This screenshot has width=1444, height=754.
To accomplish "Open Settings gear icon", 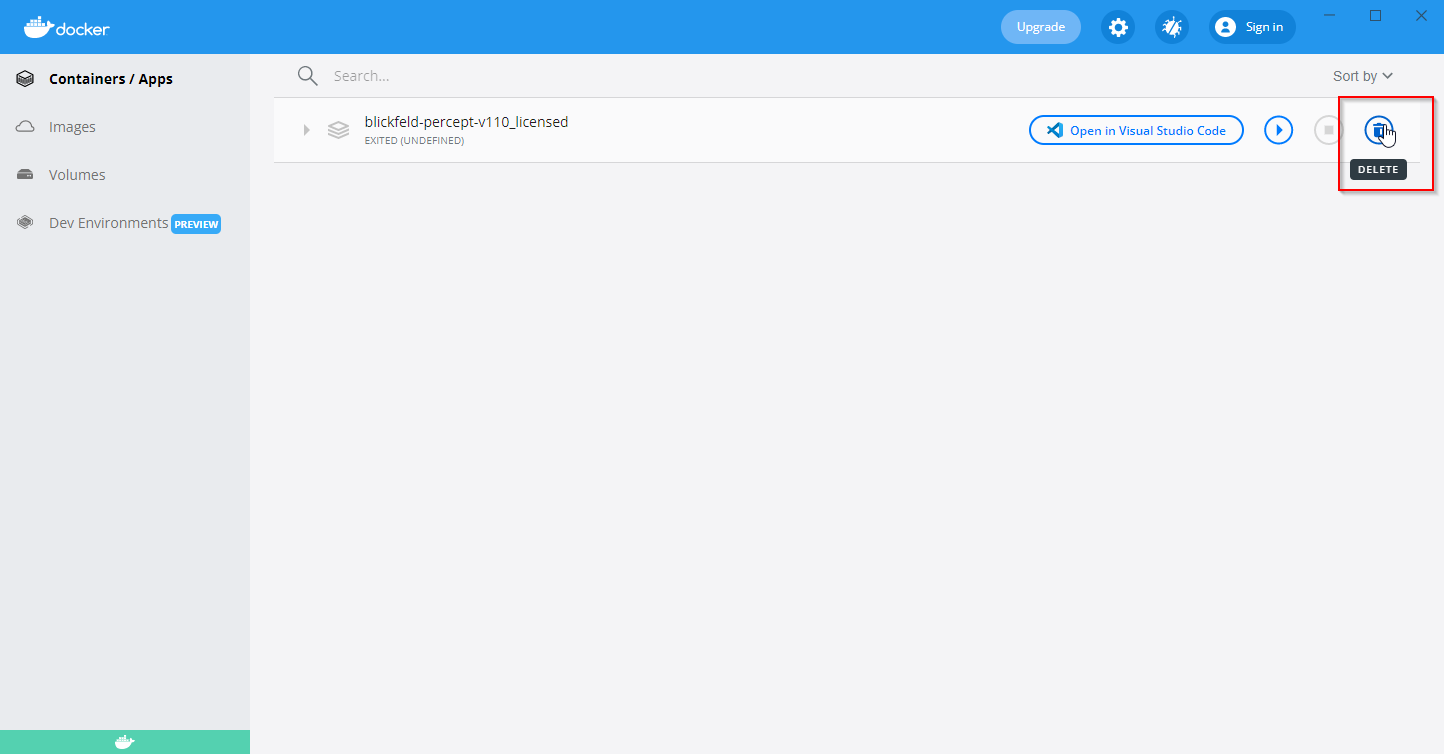I will click(1118, 27).
